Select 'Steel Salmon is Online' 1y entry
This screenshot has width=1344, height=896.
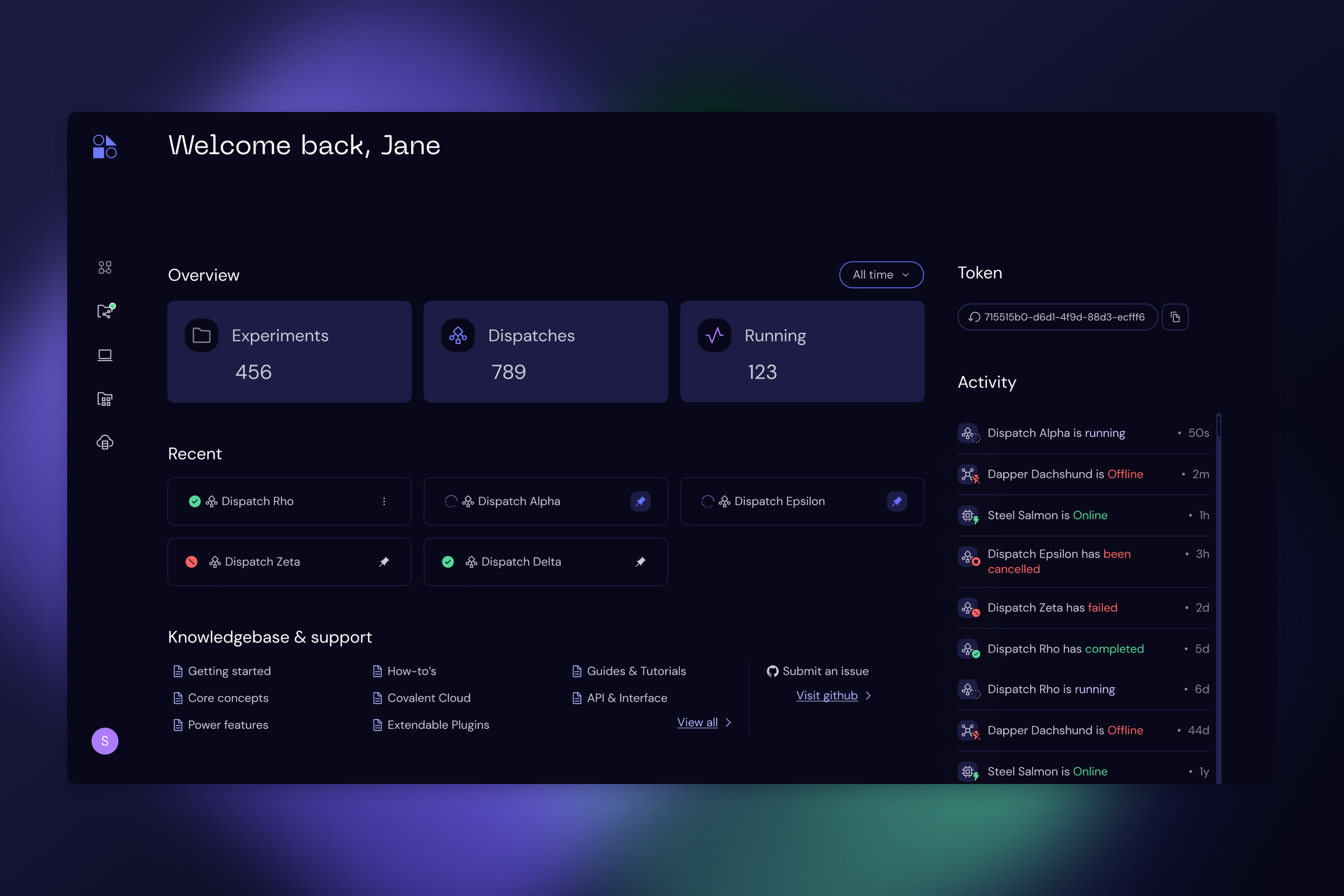pos(1083,771)
